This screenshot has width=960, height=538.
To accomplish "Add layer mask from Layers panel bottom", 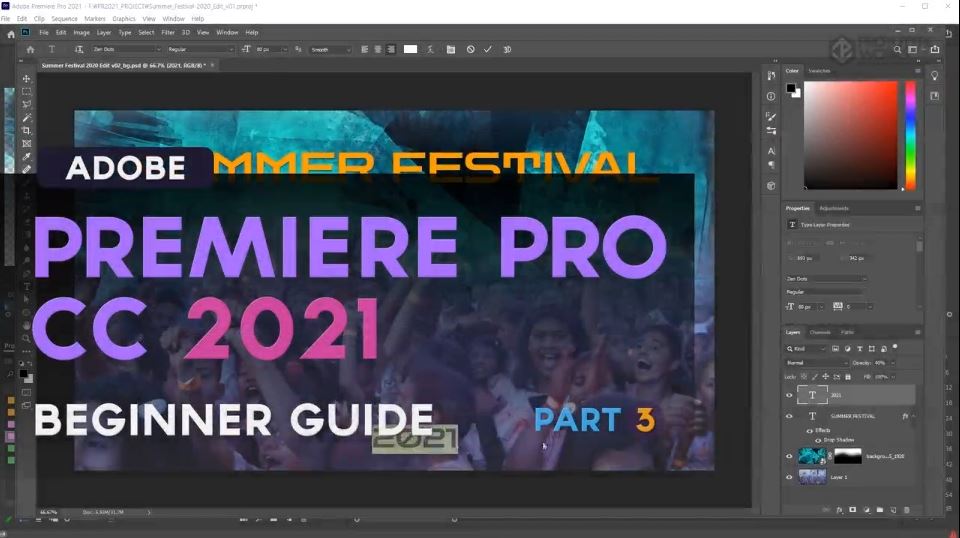I will (x=852, y=510).
